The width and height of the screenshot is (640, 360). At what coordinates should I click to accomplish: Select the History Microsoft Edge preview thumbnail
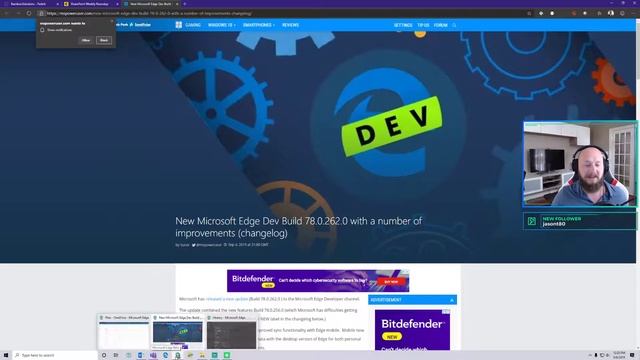(x=231, y=333)
